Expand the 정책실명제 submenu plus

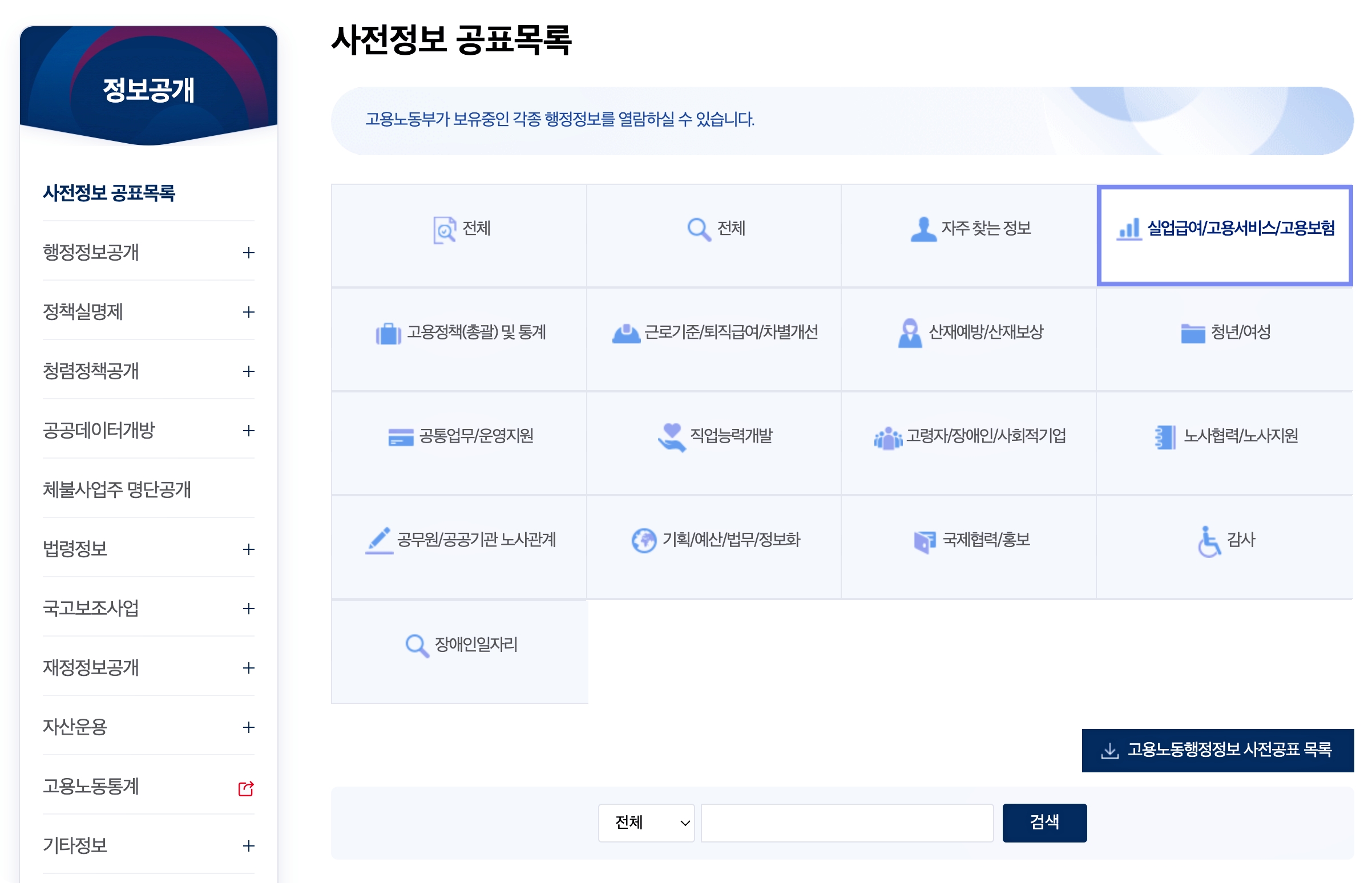(x=248, y=313)
